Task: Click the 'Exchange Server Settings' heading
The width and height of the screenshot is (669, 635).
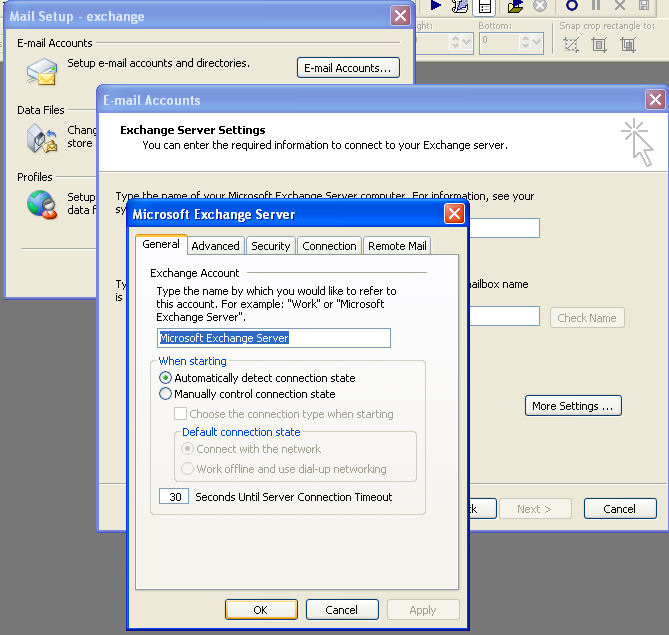Action: click(192, 130)
